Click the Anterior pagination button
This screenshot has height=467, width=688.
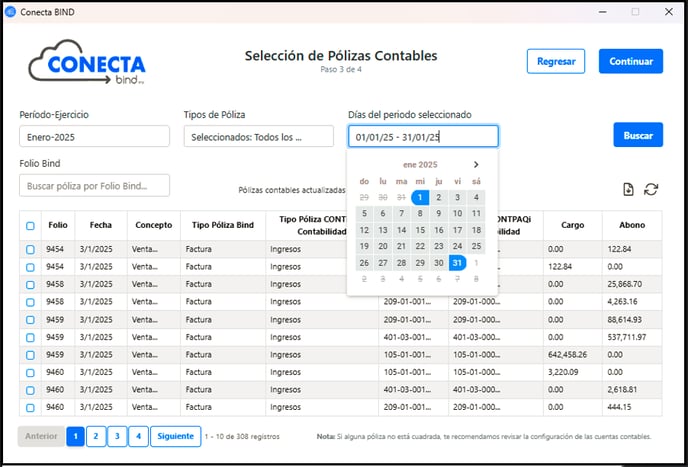(x=41, y=436)
